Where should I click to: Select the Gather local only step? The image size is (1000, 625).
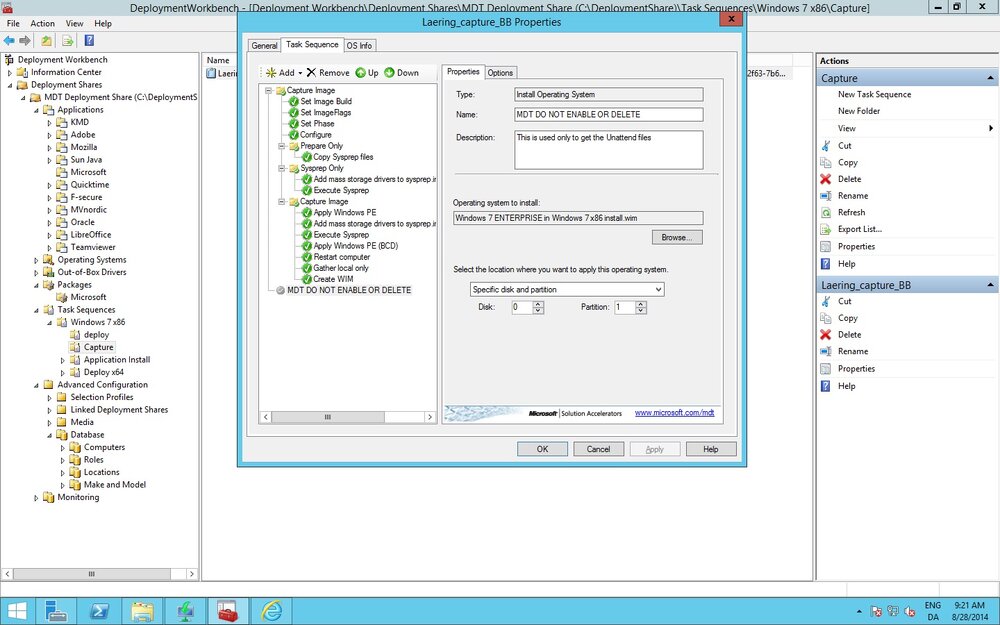(341, 268)
